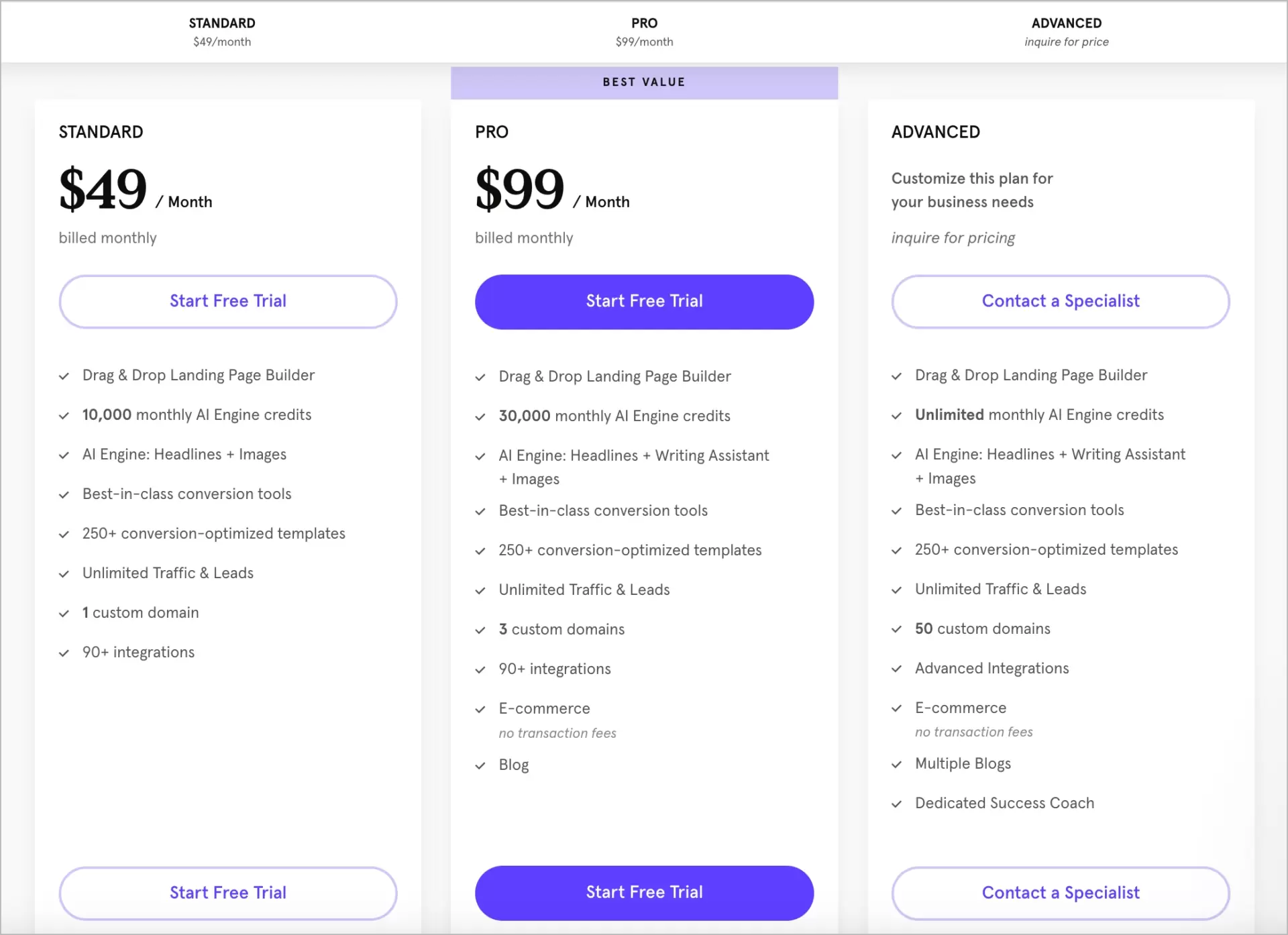Click the checkmark next to Multiple Blogs

(897, 764)
